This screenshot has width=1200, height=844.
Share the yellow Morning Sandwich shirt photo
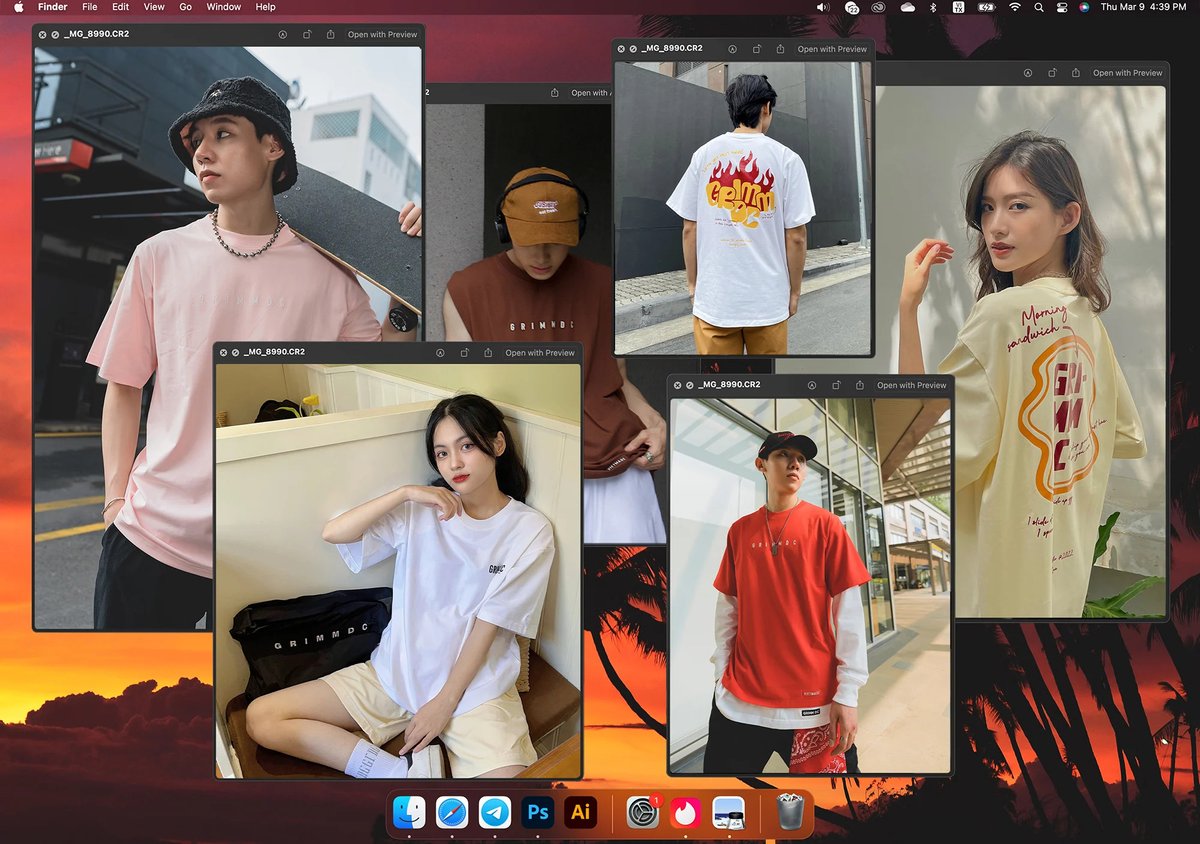click(x=1075, y=73)
